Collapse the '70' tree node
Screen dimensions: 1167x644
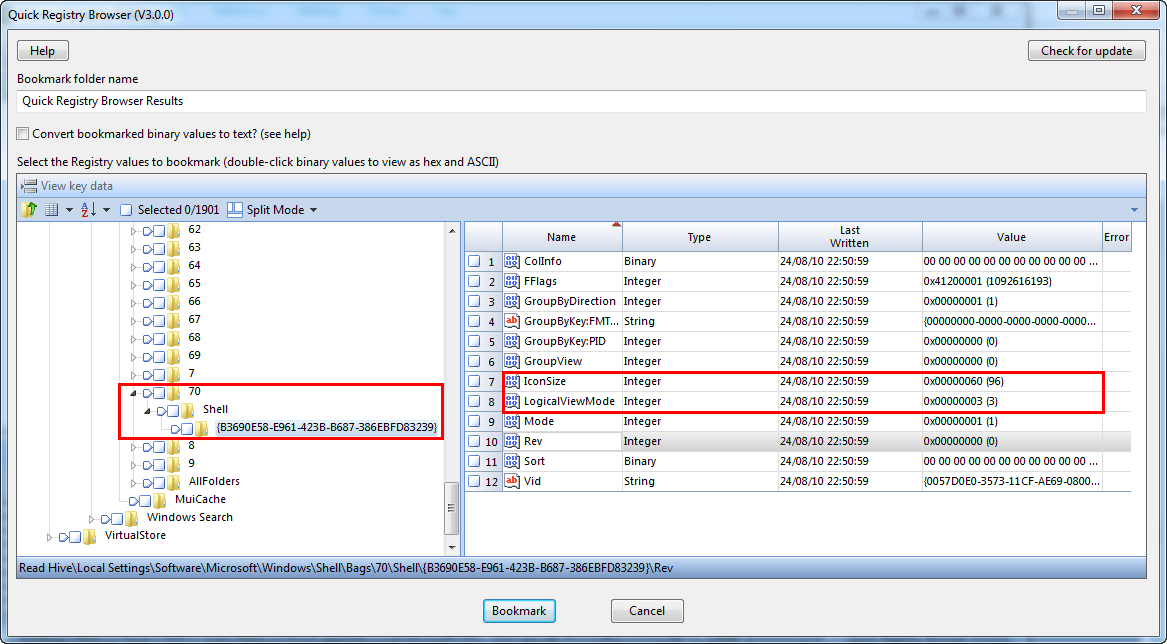pos(132,393)
